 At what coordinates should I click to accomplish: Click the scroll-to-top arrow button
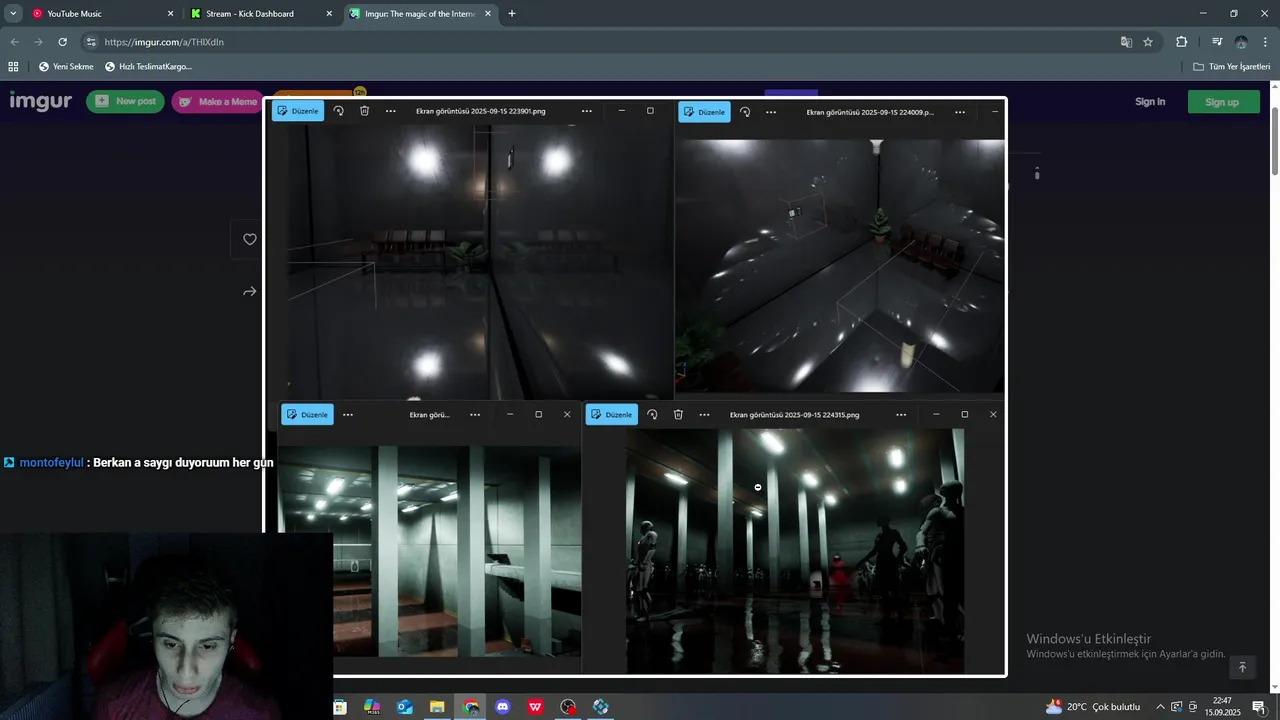click(x=1242, y=667)
